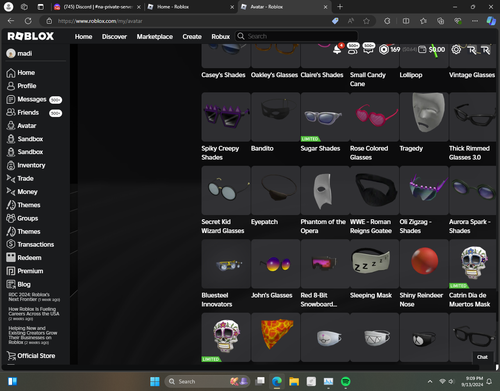This screenshot has height=391, width=500.
Task: Select Marketplace in top navigation
Action: tap(155, 37)
